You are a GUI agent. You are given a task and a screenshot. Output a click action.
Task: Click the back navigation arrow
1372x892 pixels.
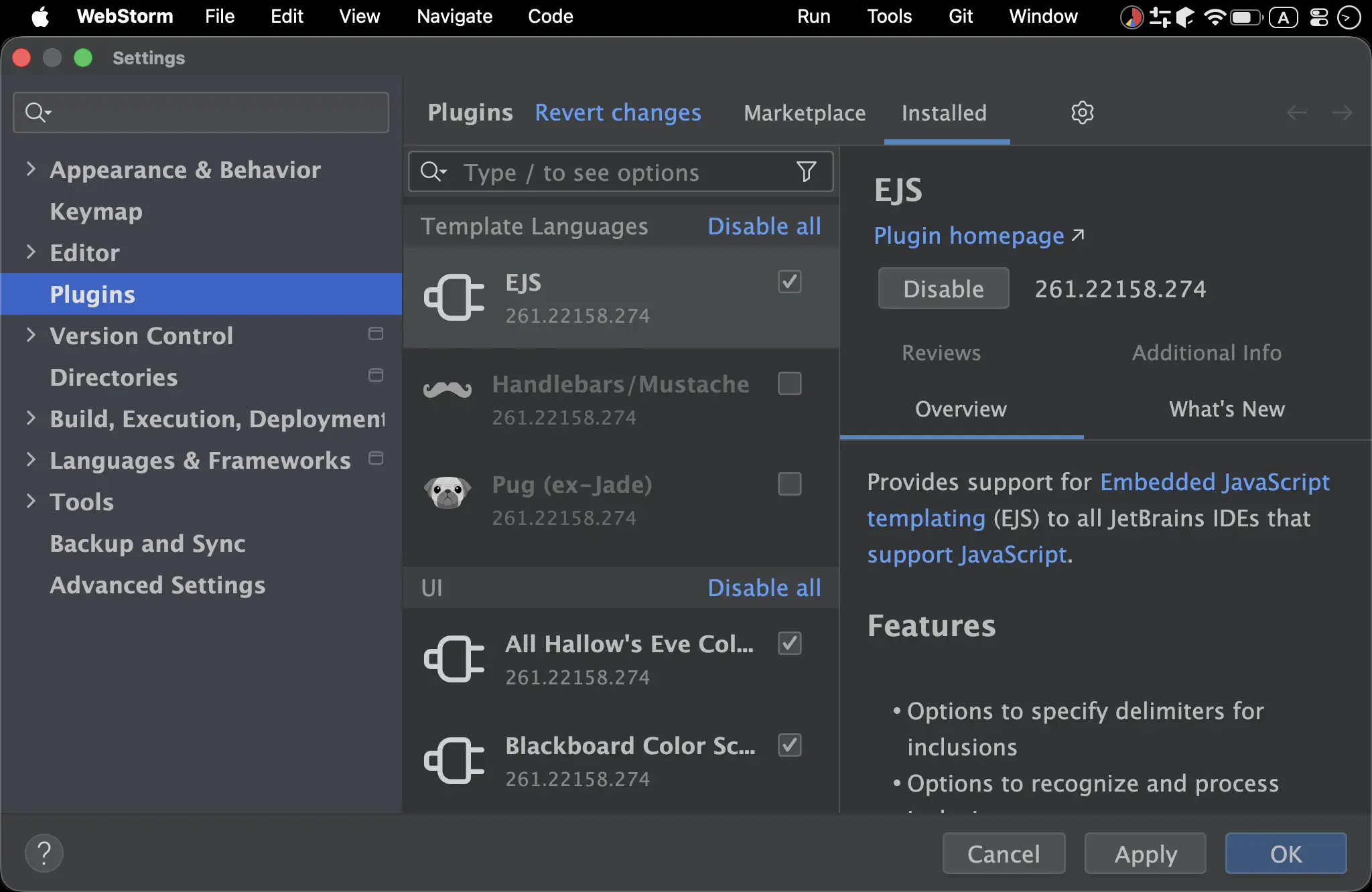point(1297,113)
